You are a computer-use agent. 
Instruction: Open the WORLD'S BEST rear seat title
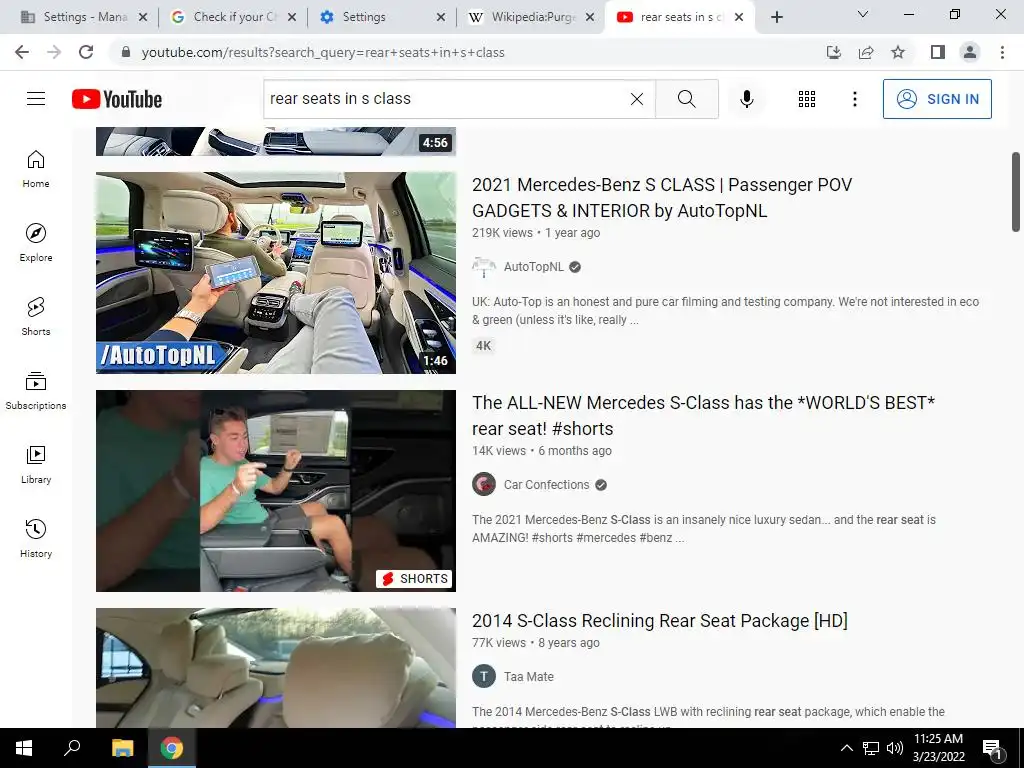[x=703, y=416]
